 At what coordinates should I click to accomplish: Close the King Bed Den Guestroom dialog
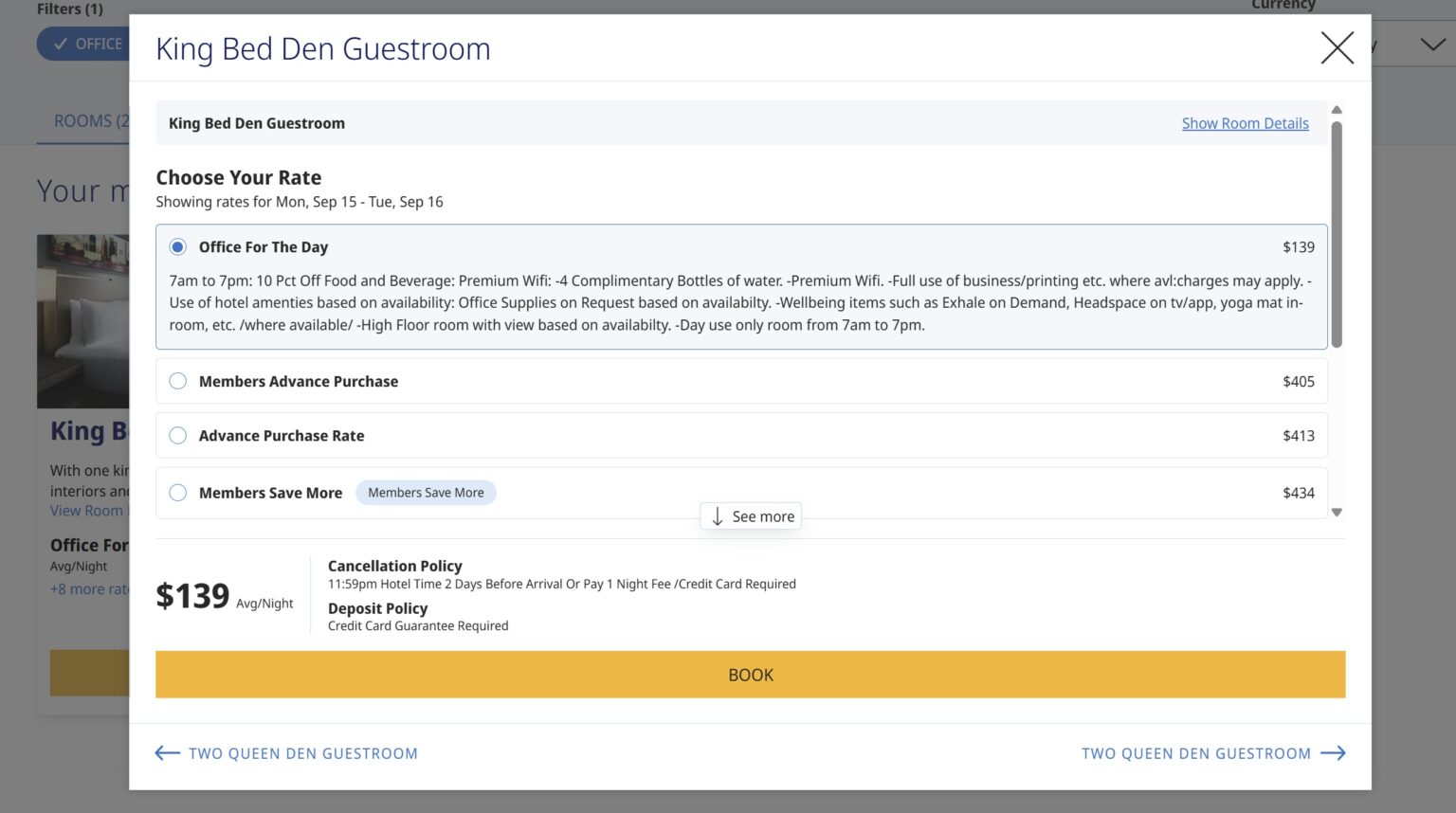point(1337,47)
